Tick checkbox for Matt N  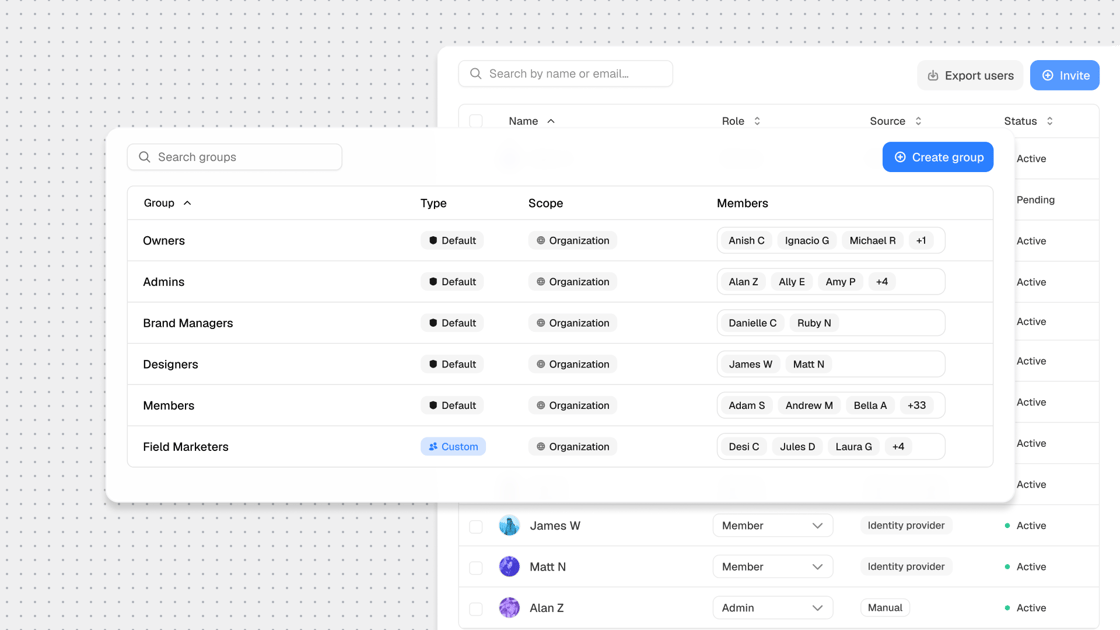[x=476, y=568]
